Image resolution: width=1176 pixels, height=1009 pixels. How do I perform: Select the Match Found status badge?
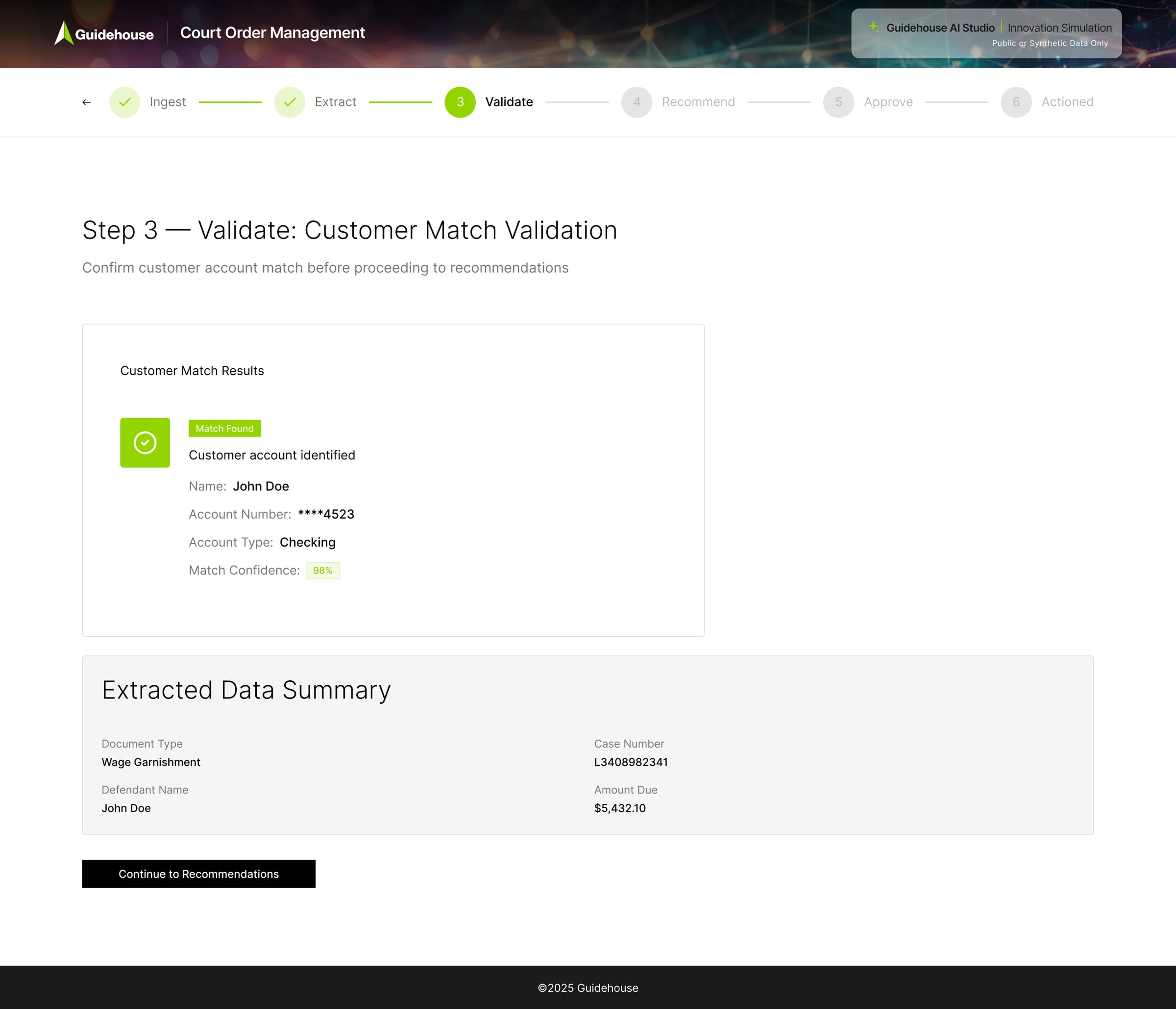coord(225,429)
